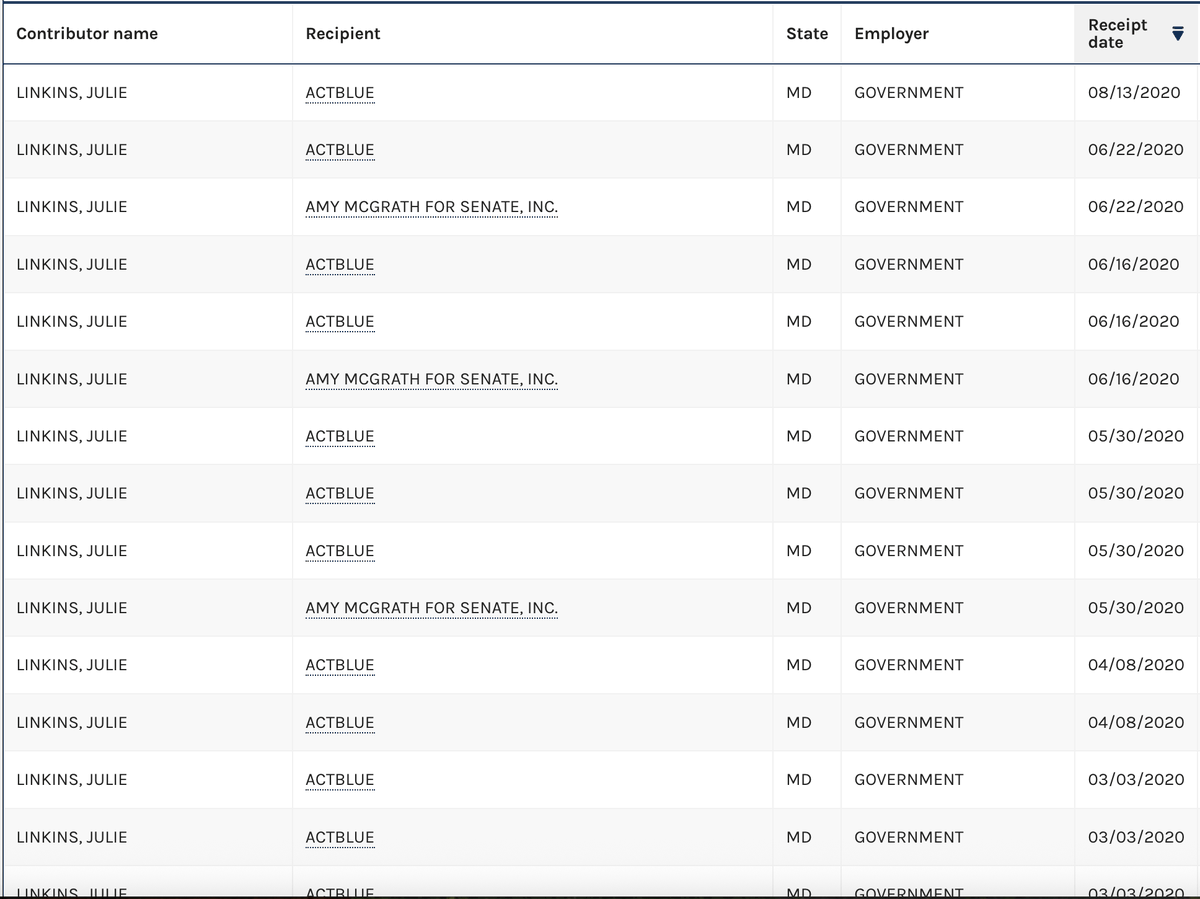The width and height of the screenshot is (1200, 899).
Task: Click MD in Amy McGrath 06/22/2020 row
Action: (x=799, y=207)
